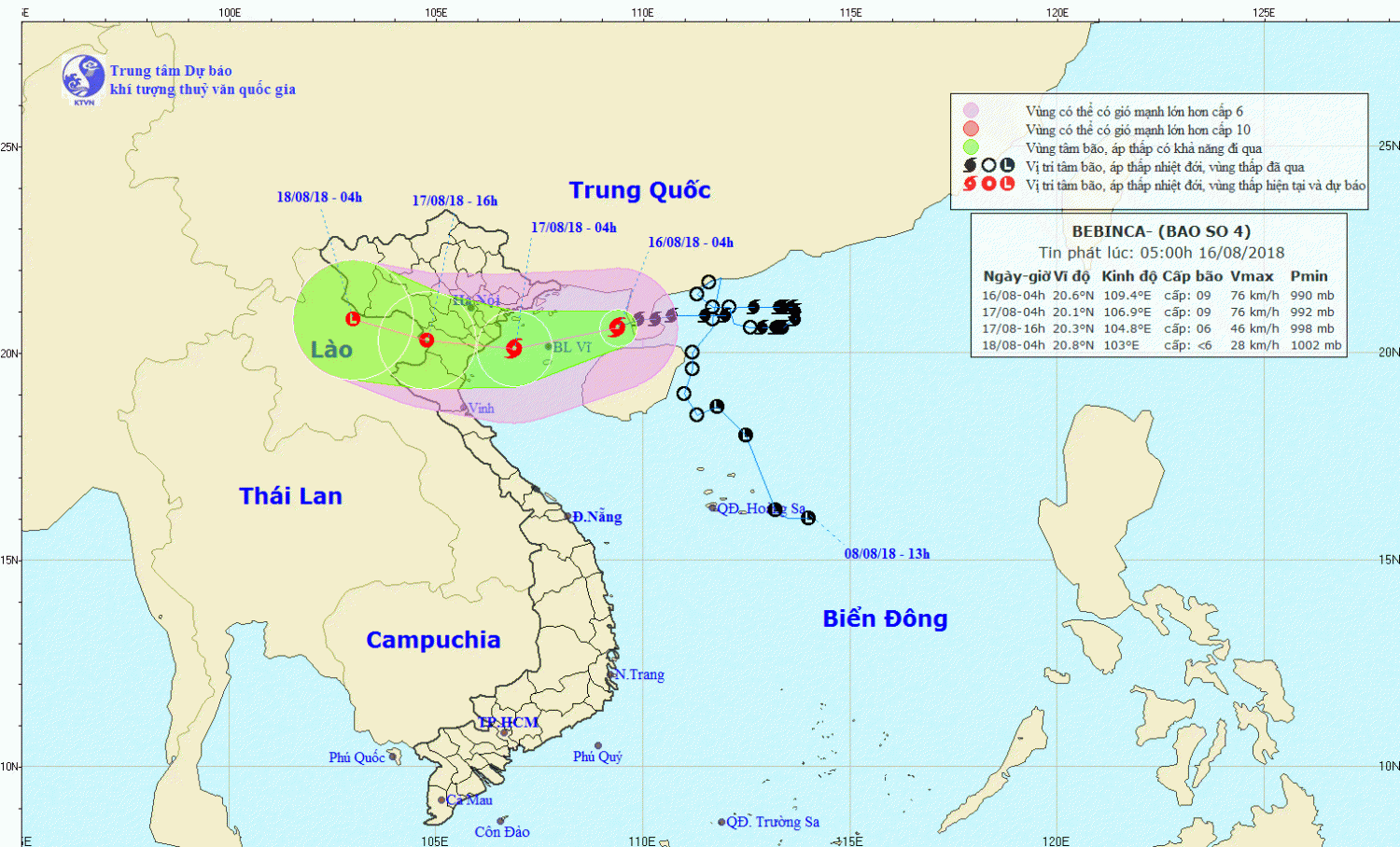The width and height of the screenshot is (1400, 847).
Task: Click the 'cấp: 06' storm level cell
Action: tap(1187, 328)
